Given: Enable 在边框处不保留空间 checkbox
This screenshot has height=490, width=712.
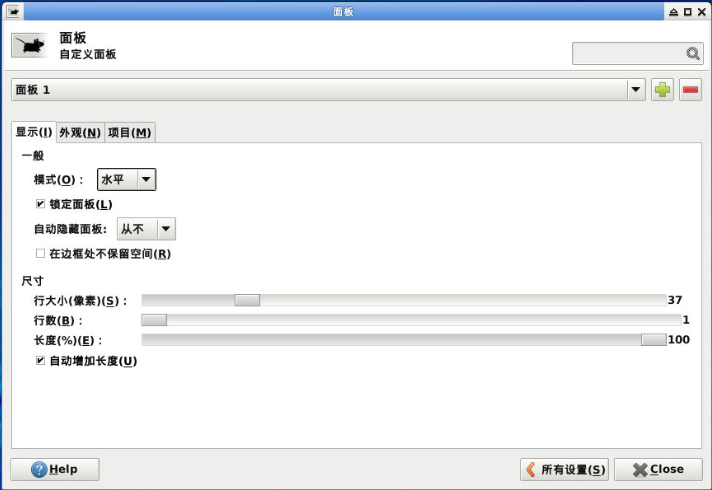Looking at the screenshot, I should point(41,254).
